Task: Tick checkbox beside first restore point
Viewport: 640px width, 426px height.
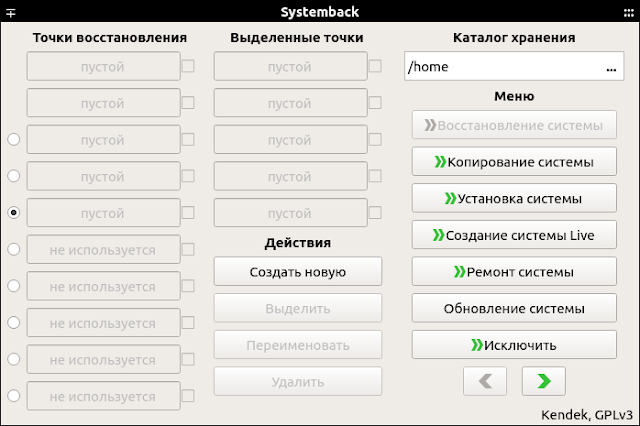Action: coord(188,66)
